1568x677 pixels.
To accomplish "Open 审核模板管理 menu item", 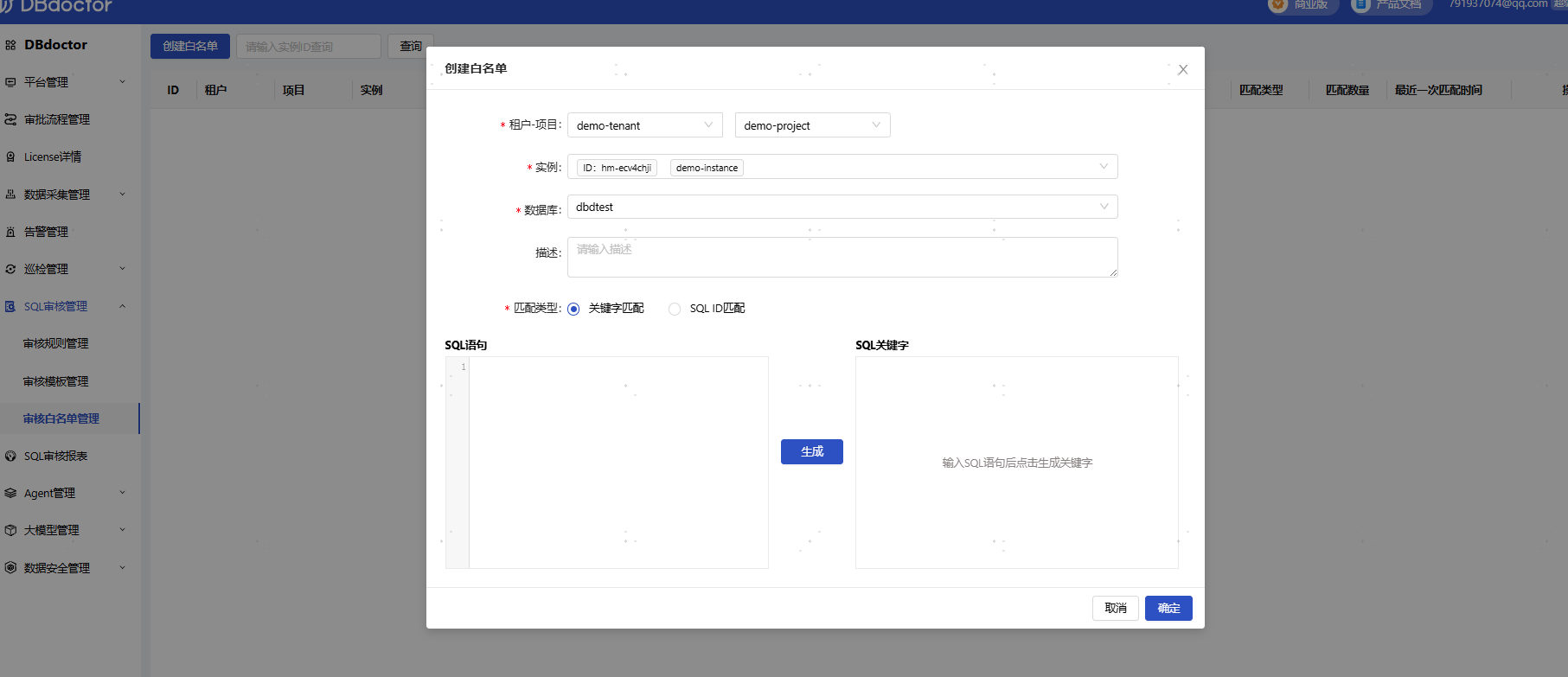I will [56, 381].
